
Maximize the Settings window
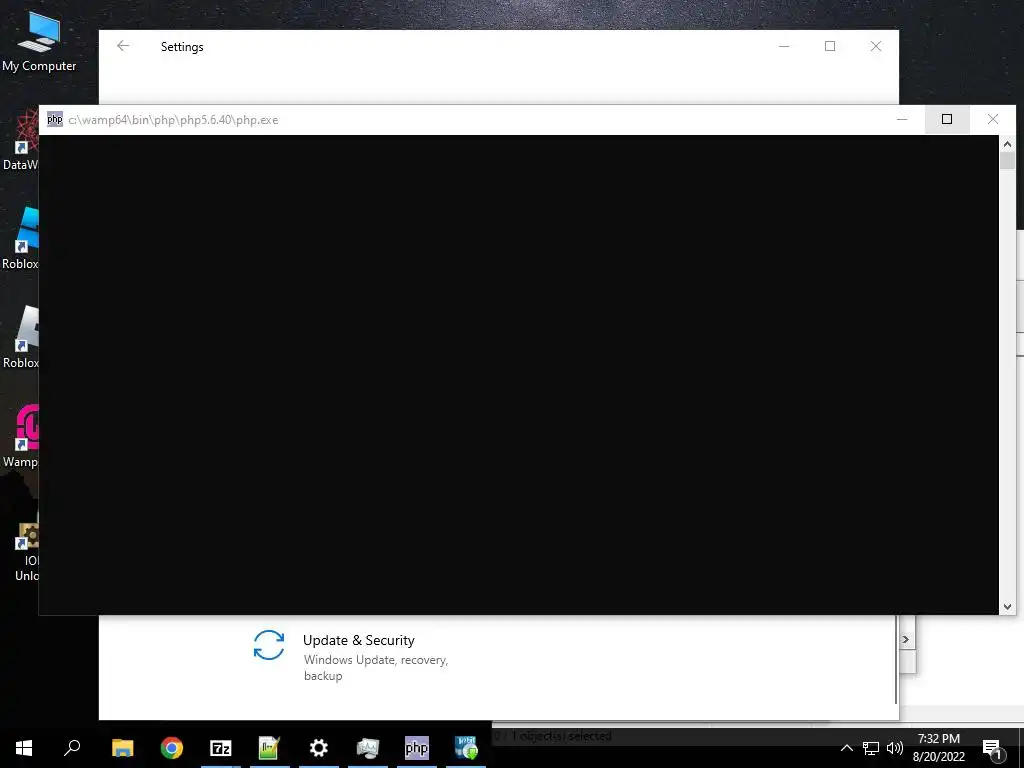click(830, 46)
